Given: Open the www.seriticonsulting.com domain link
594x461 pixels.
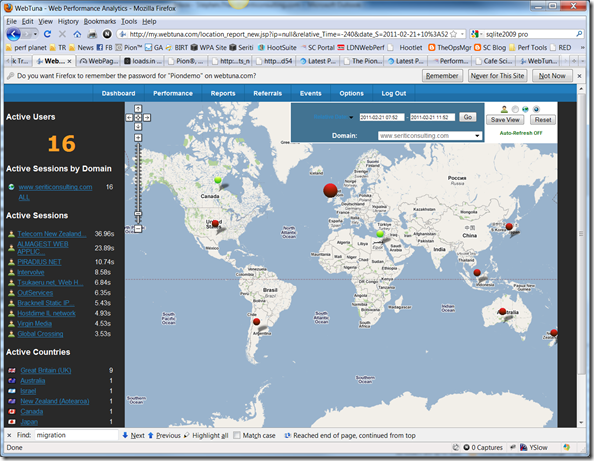Looking at the screenshot, I should pos(55,187).
